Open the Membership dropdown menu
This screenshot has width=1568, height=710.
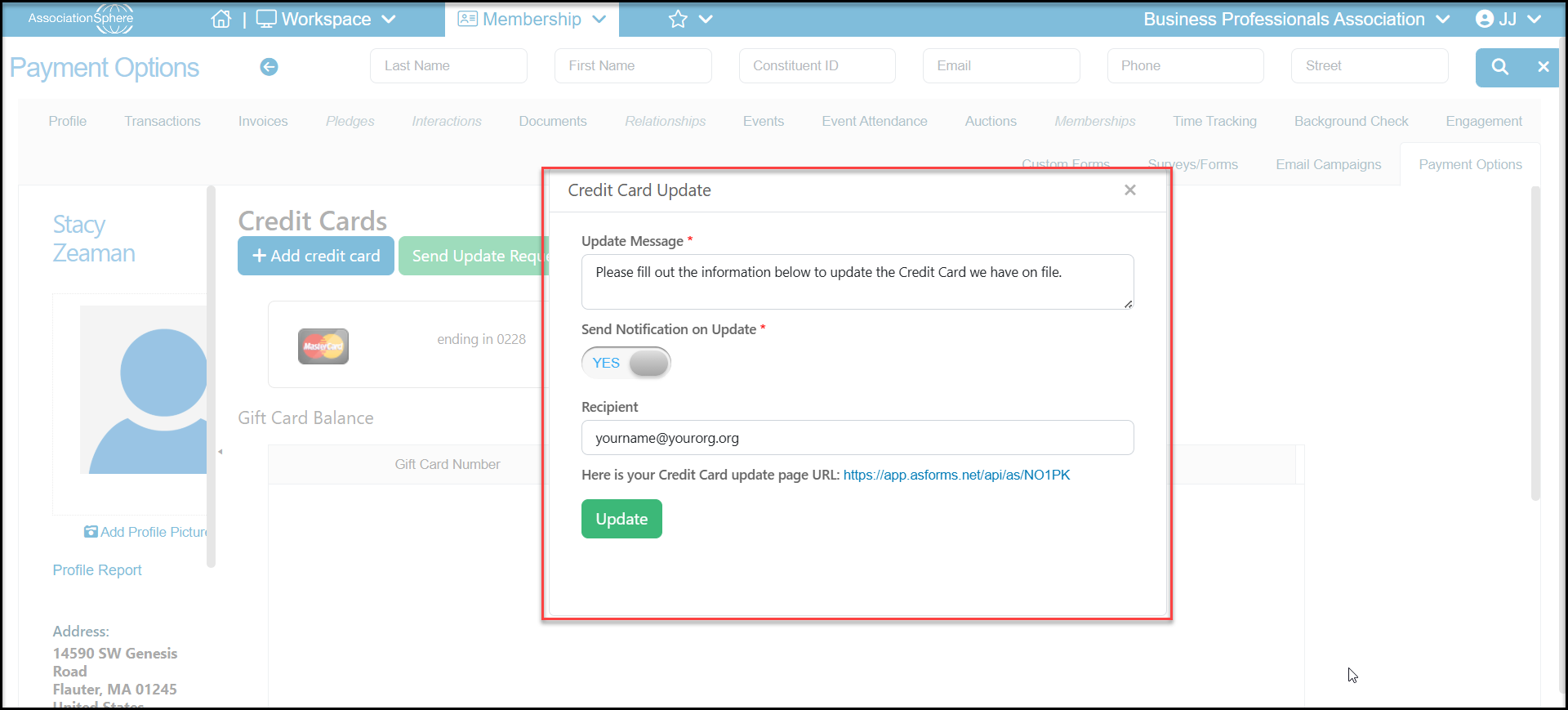click(532, 19)
